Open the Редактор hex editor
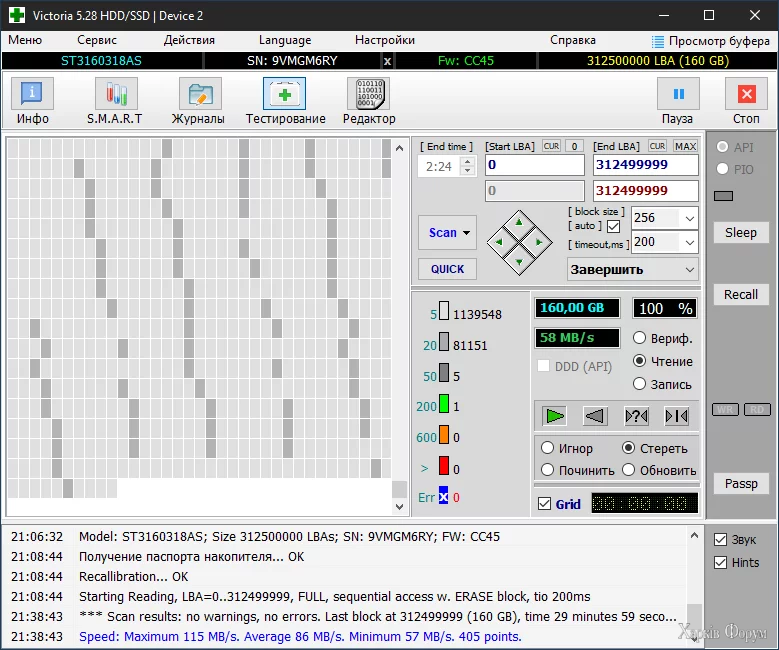This screenshot has height=650, width=779. (x=368, y=101)
